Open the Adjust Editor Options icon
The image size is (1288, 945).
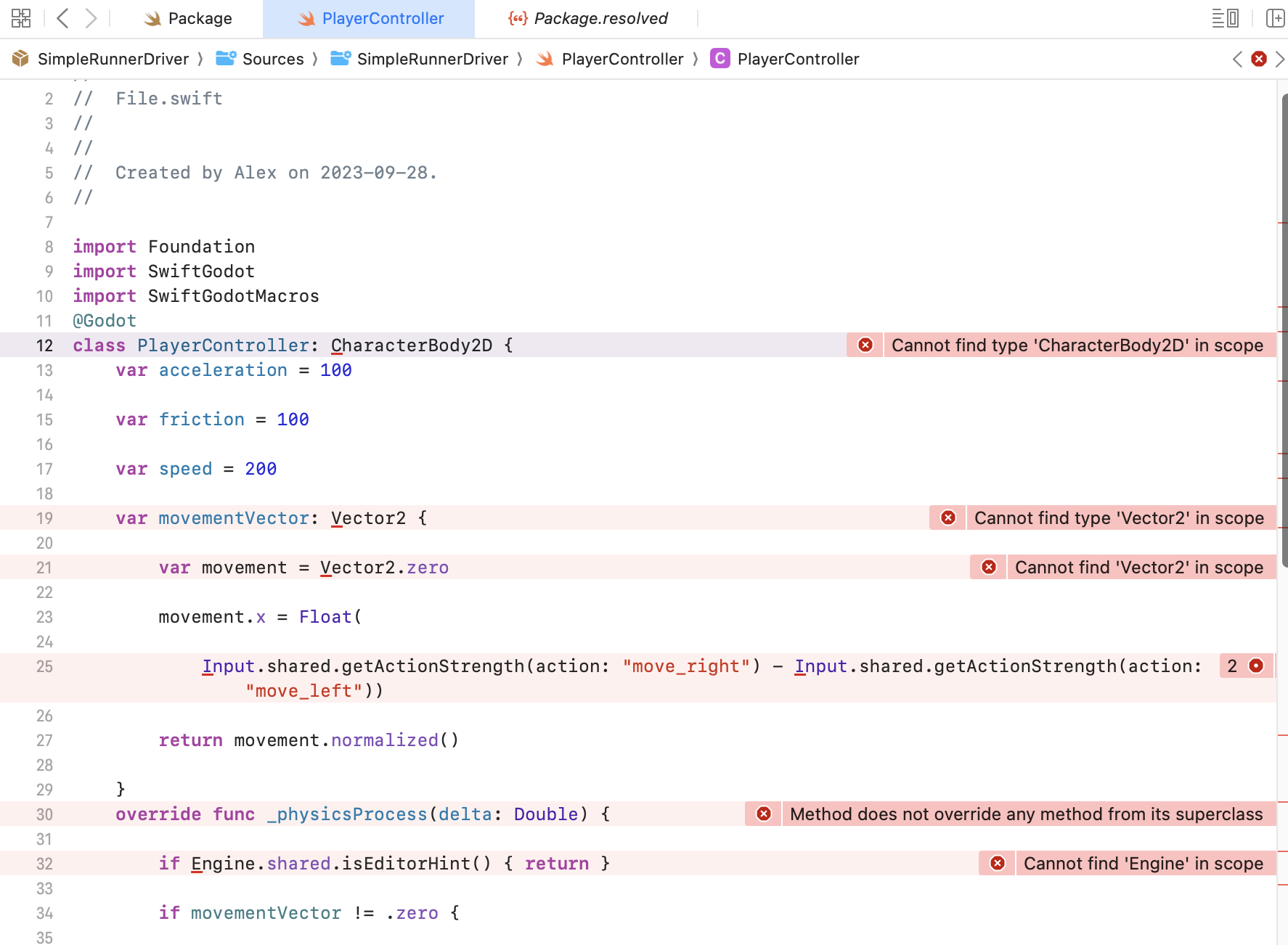[x=1224, y=18]
